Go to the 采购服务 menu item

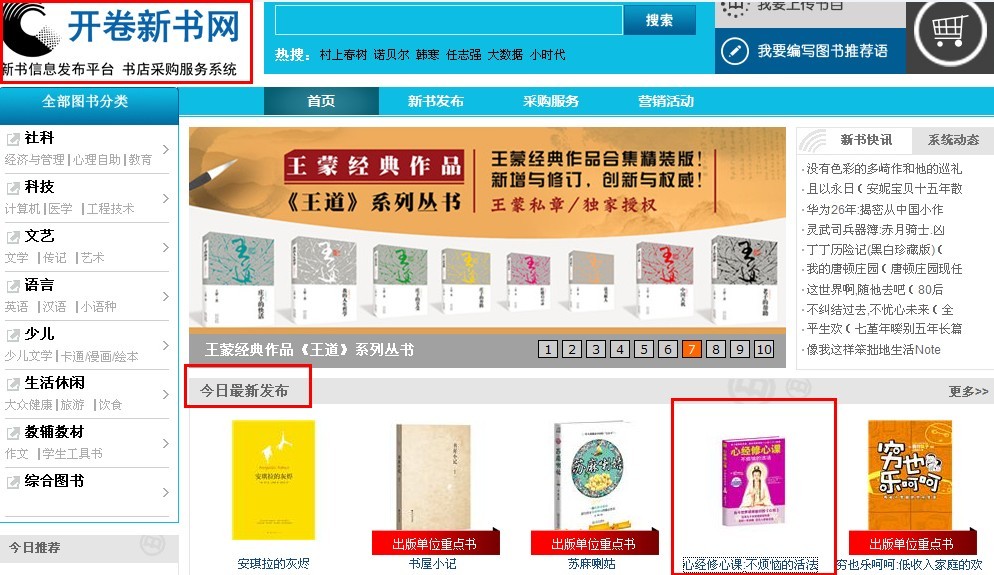(551, 101)
